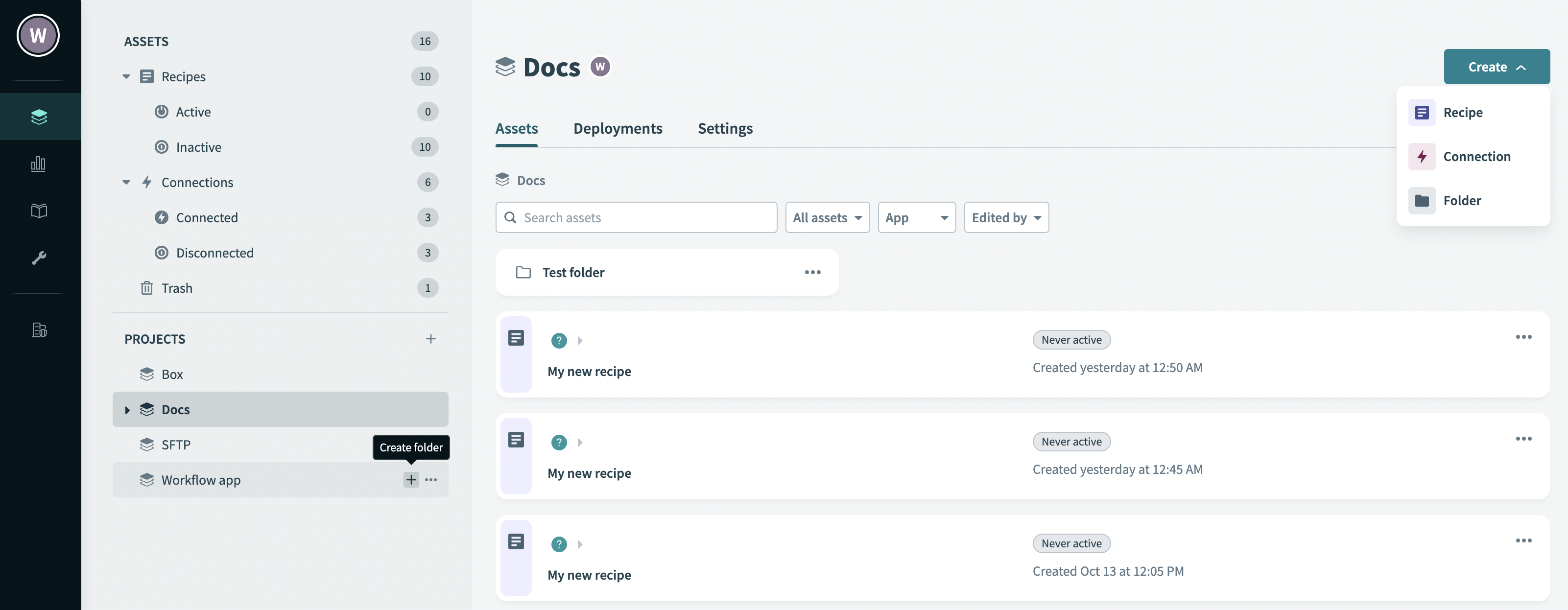Expand the Docs project tree item
1568x610 pixels.
tap(127, 410)
